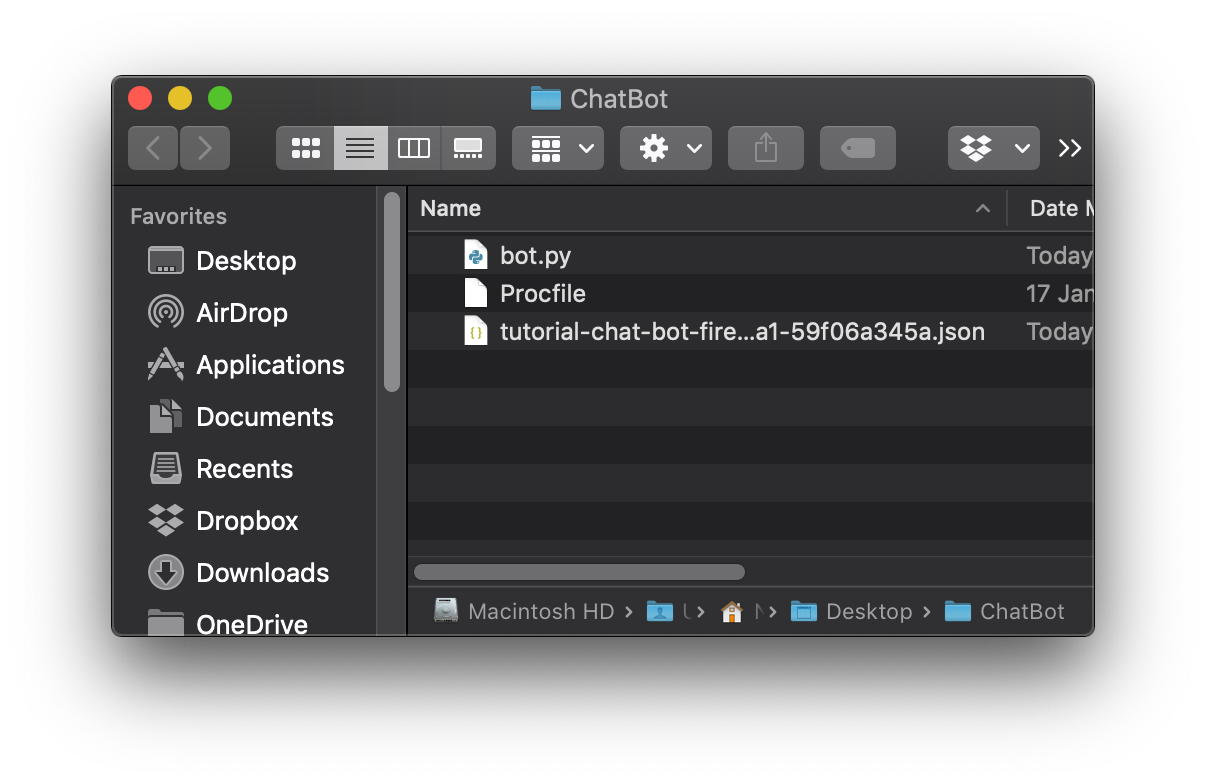Click the Tags button in toolbar

coord(857,147)
